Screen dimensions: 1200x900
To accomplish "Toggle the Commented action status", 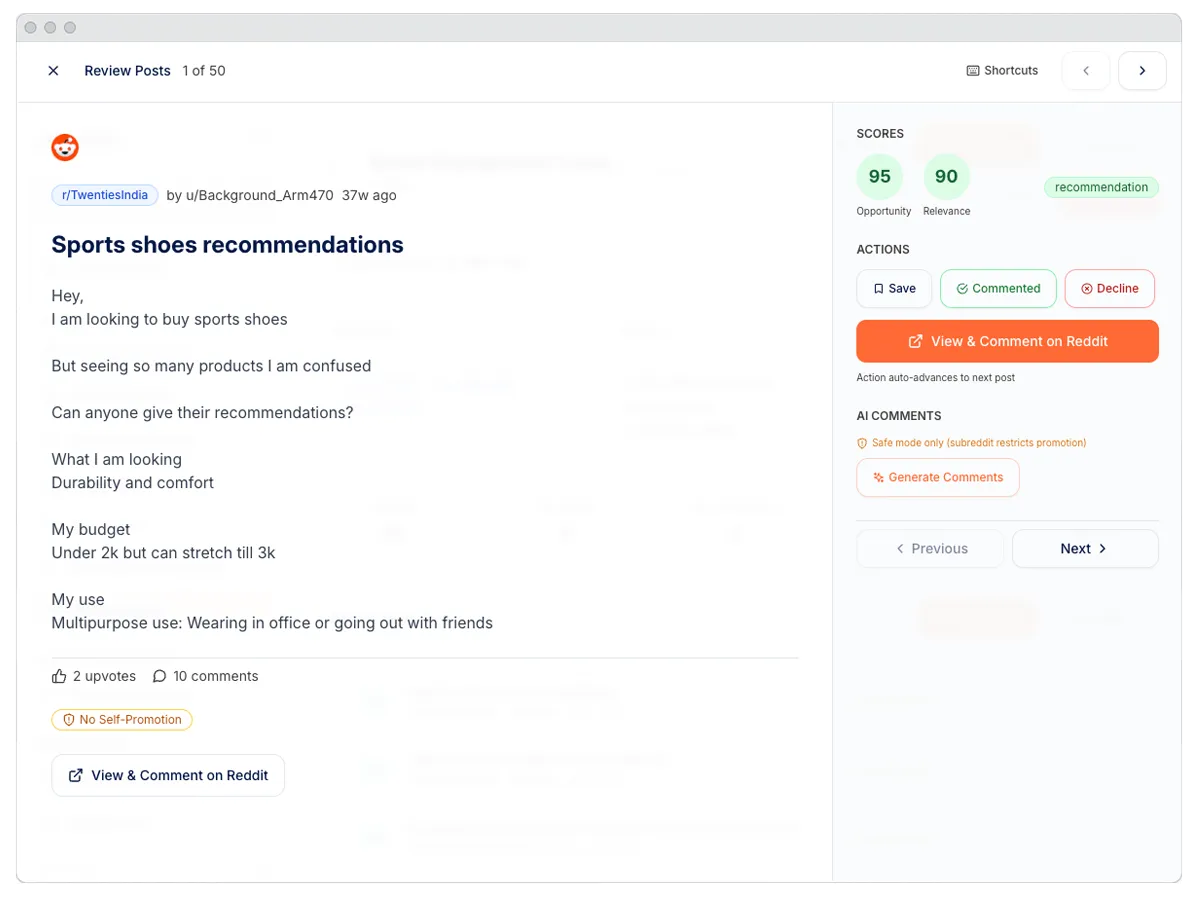I will 998,288.
